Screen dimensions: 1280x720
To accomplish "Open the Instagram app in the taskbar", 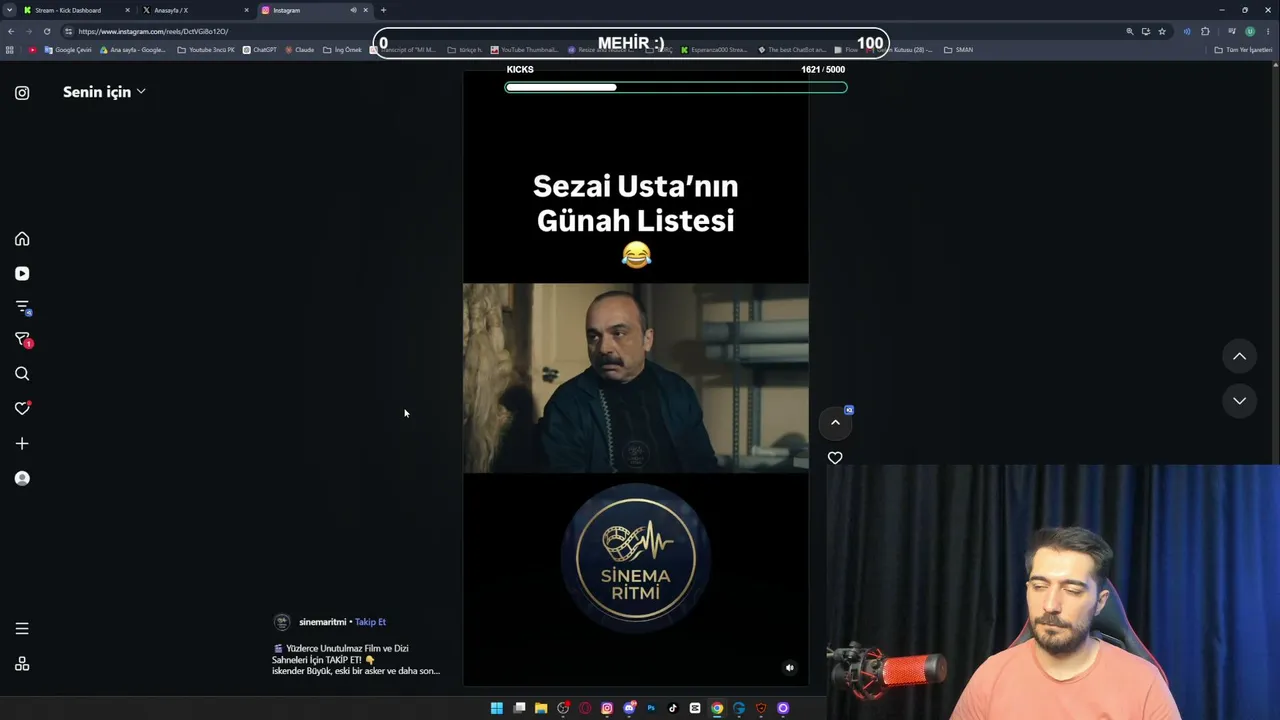I will pos(607,708).
